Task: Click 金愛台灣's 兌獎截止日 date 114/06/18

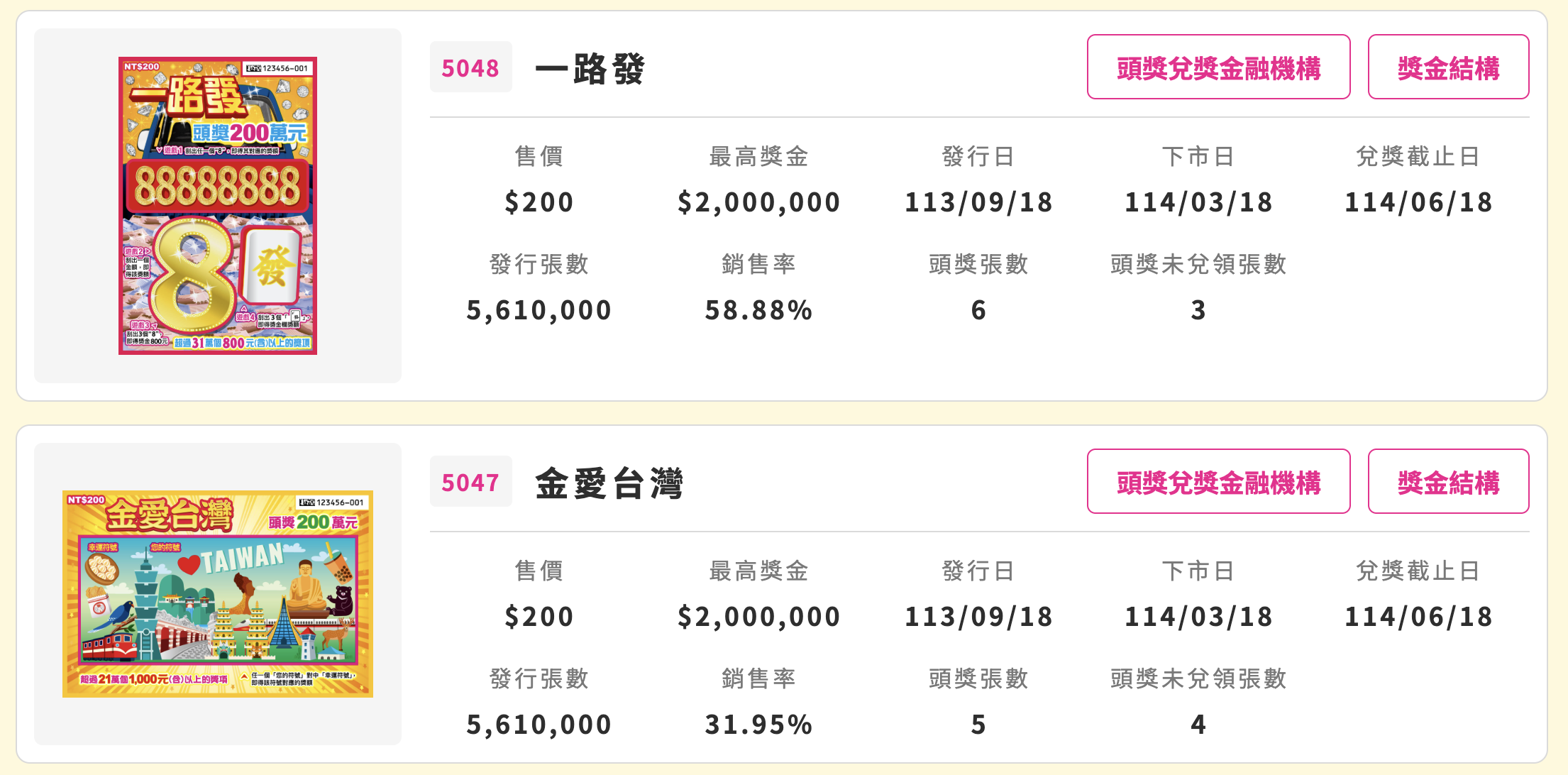Action: click(x=1418, y=617)
